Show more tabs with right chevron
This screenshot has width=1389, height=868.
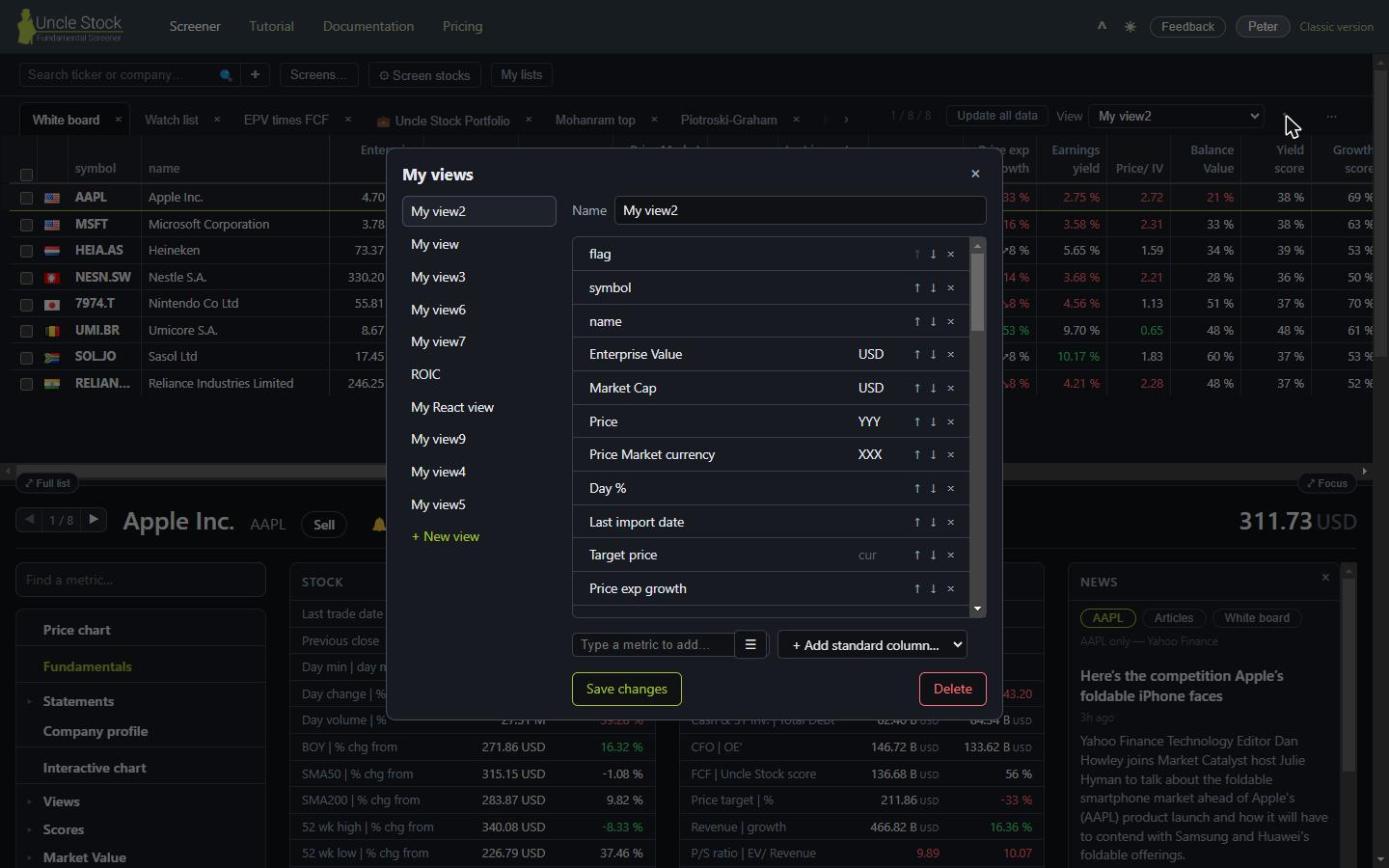846,120
